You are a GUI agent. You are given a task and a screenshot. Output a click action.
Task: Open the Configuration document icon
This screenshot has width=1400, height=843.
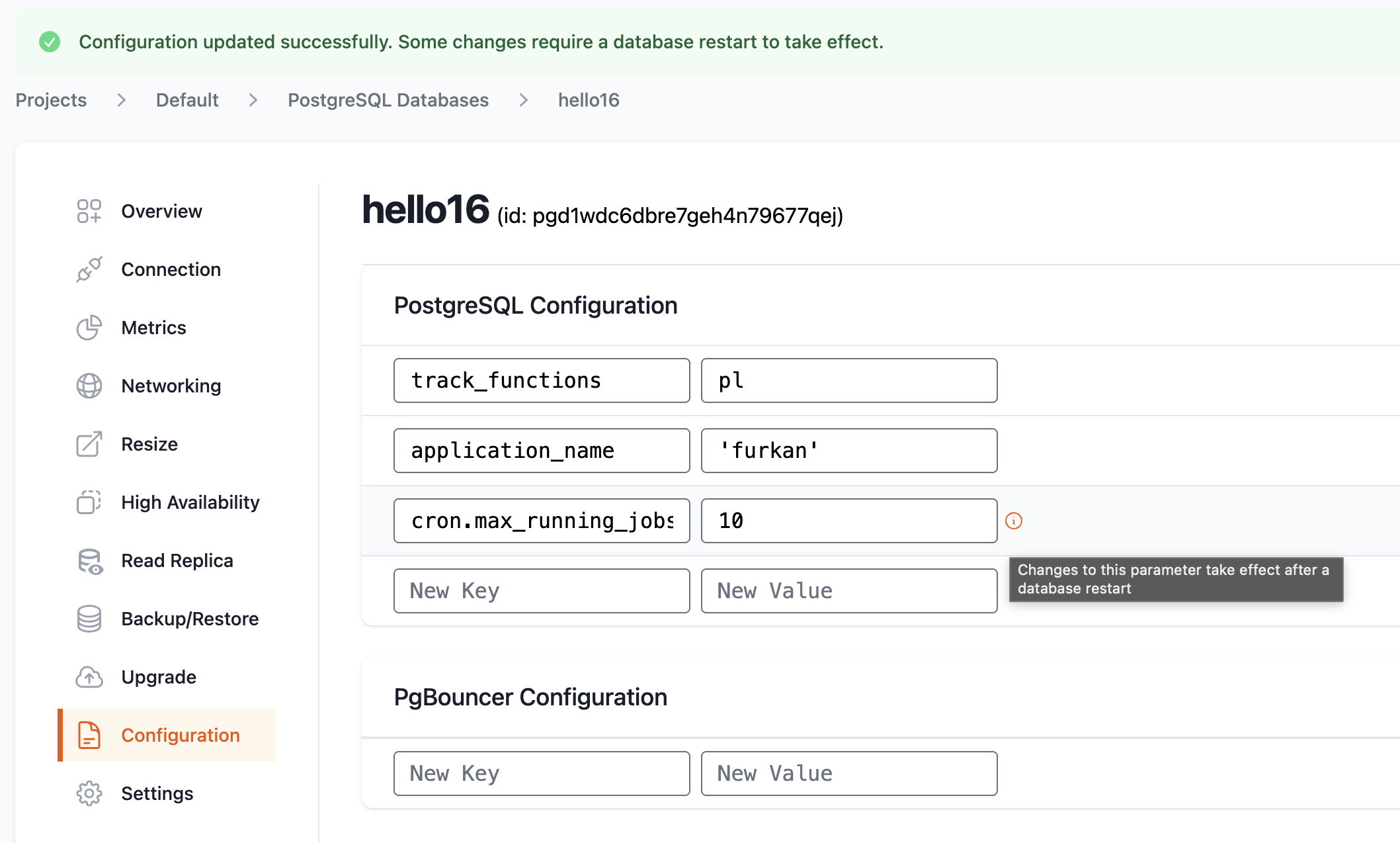point(89,735)
